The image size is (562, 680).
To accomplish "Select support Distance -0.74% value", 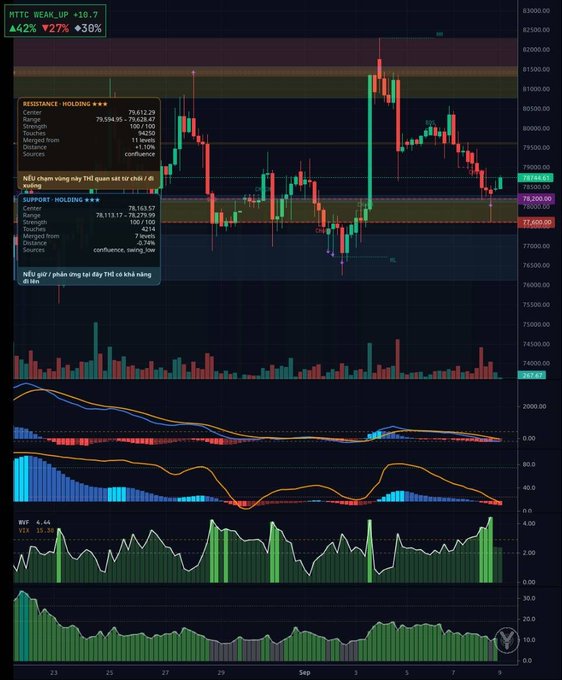I will point(146,243).
